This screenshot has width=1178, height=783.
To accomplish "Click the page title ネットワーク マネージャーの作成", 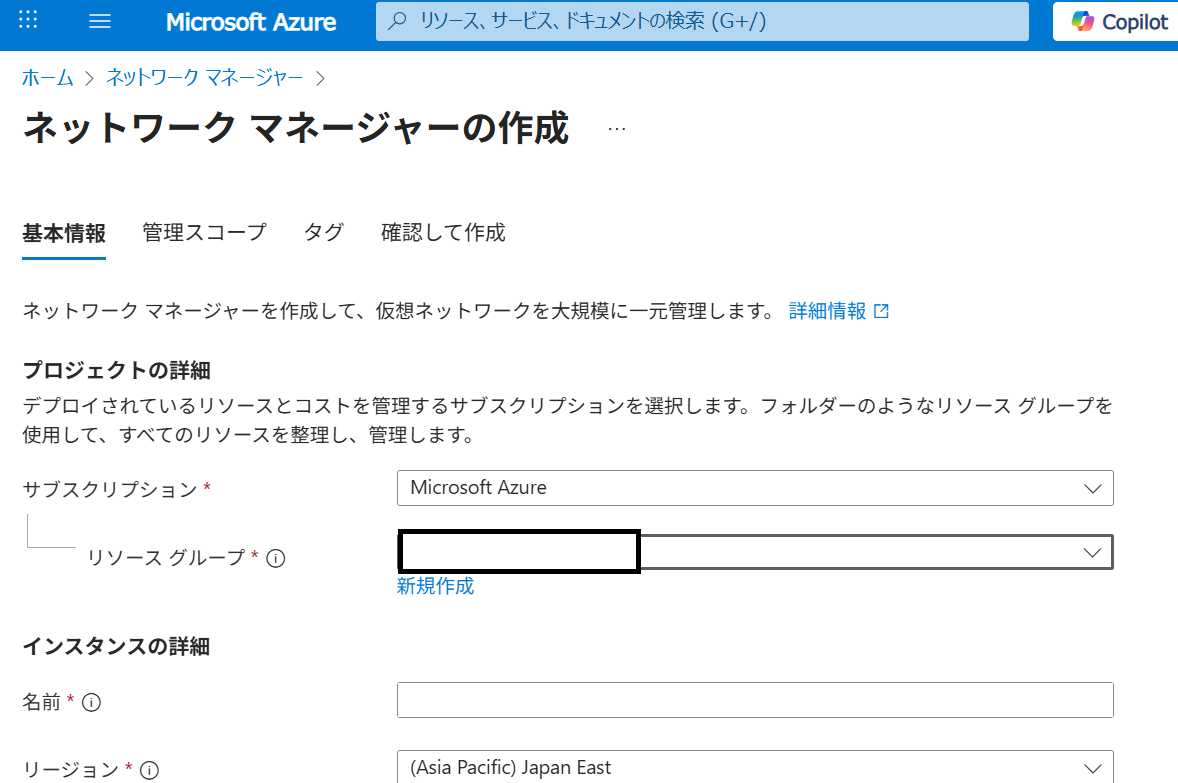I will tap(296, 128).
